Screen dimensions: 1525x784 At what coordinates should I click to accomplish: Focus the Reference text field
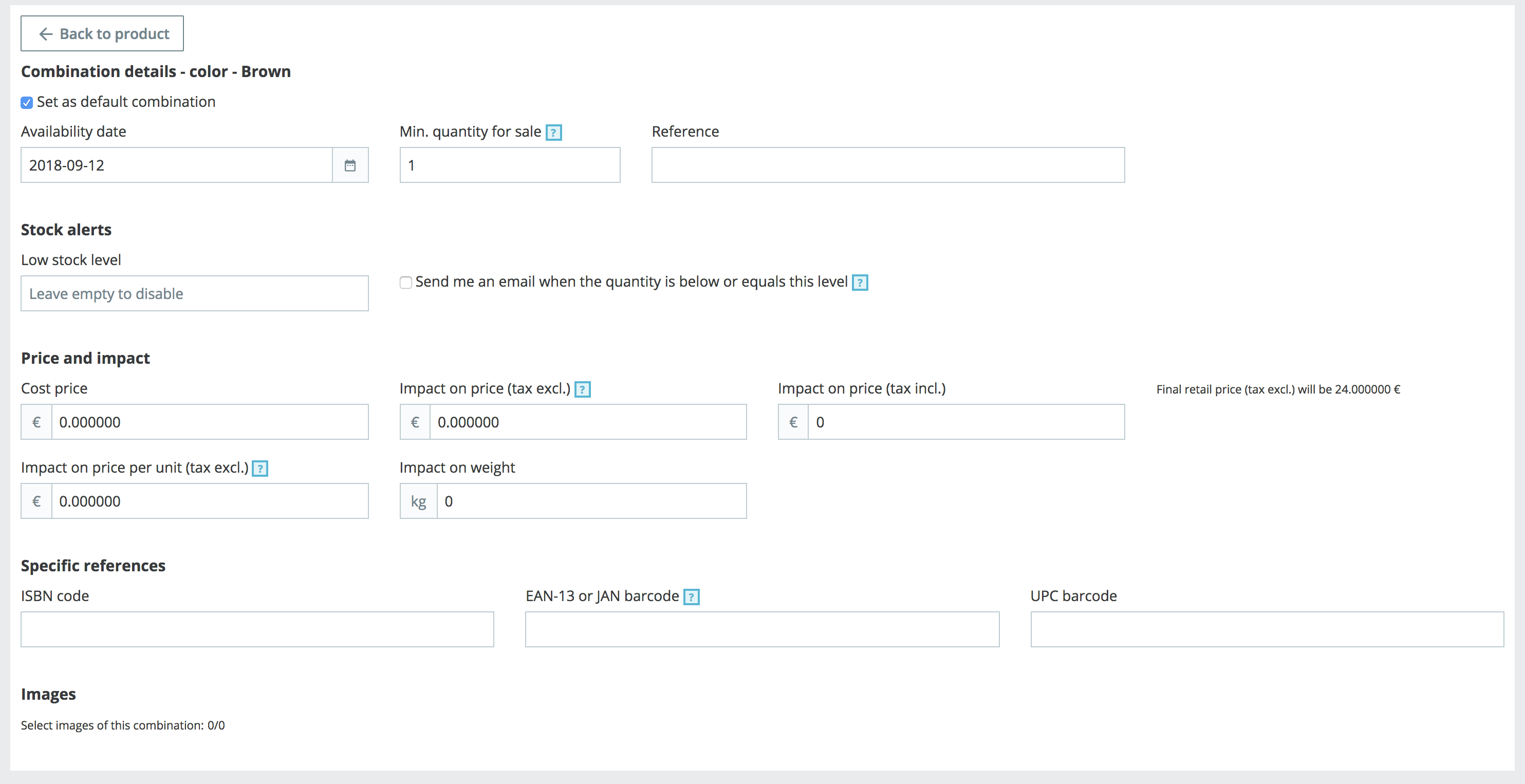pos(887,165)
